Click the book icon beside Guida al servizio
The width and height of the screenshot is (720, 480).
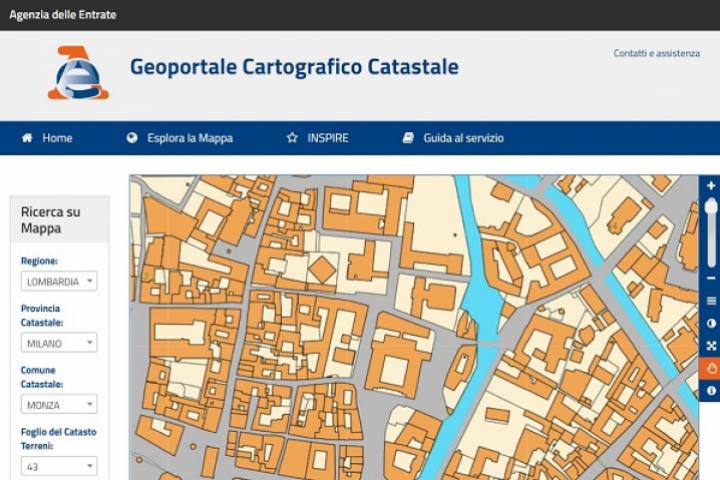tap(408, 138)
